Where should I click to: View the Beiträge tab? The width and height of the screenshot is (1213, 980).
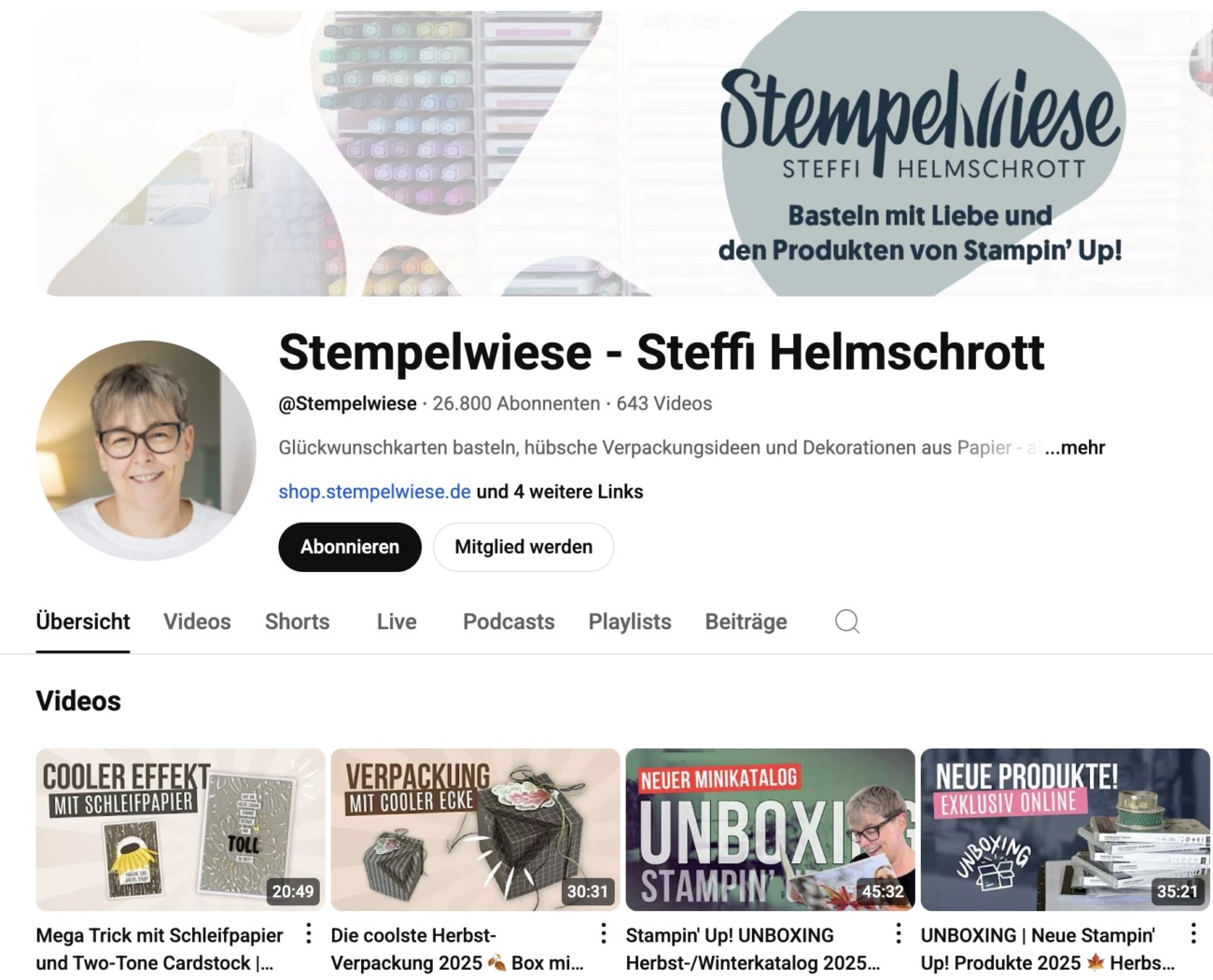[746, 622]
